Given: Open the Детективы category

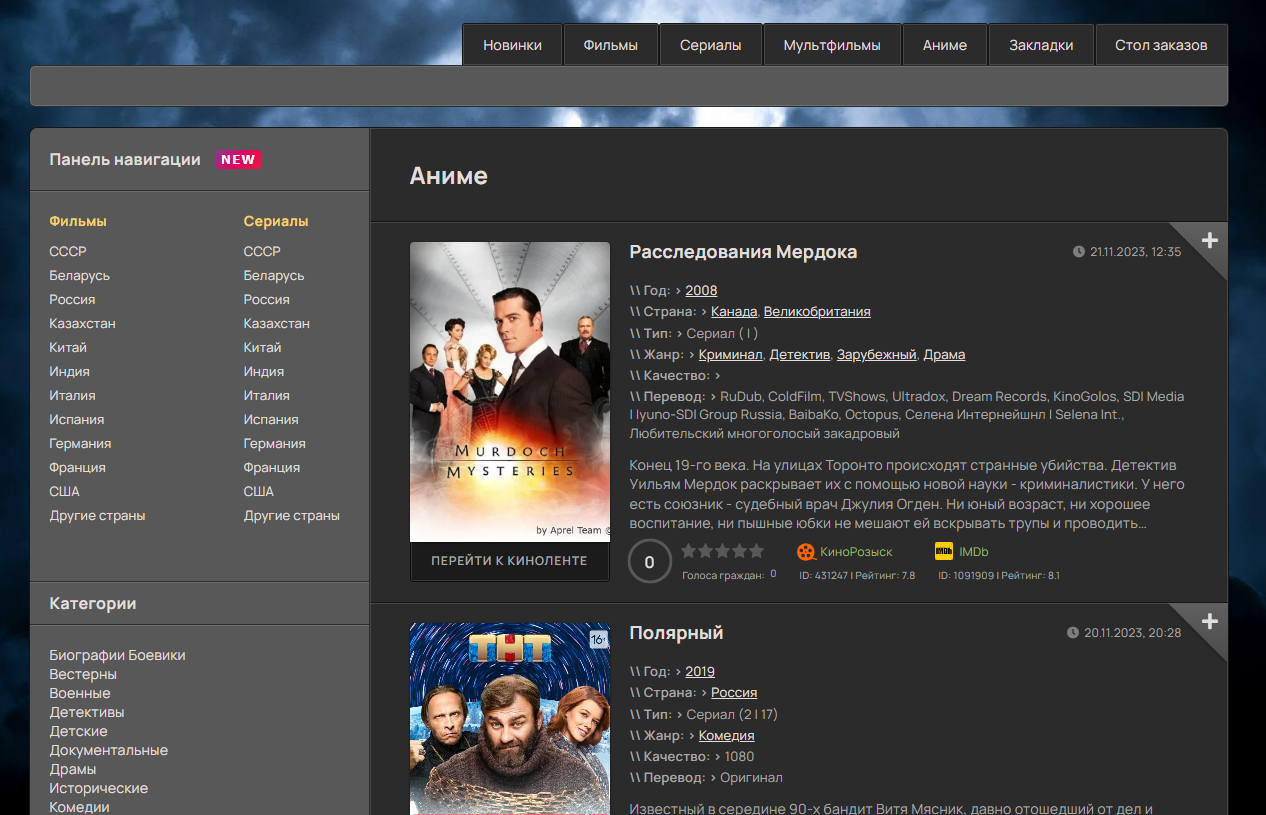Looking at the screenshot, I should tap(87, 712).
